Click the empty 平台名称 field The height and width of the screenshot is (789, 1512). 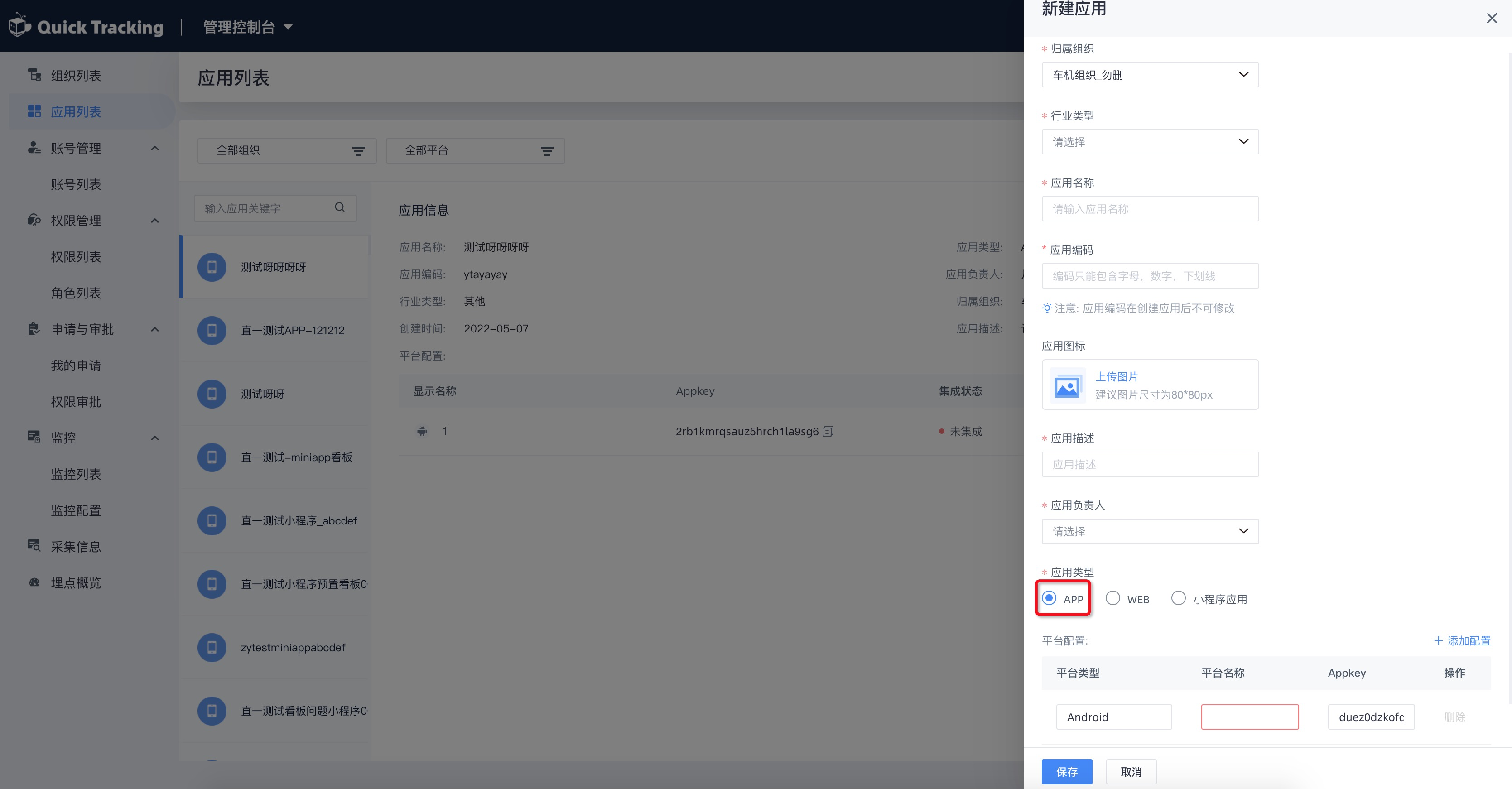click(x=1250, y=717)
